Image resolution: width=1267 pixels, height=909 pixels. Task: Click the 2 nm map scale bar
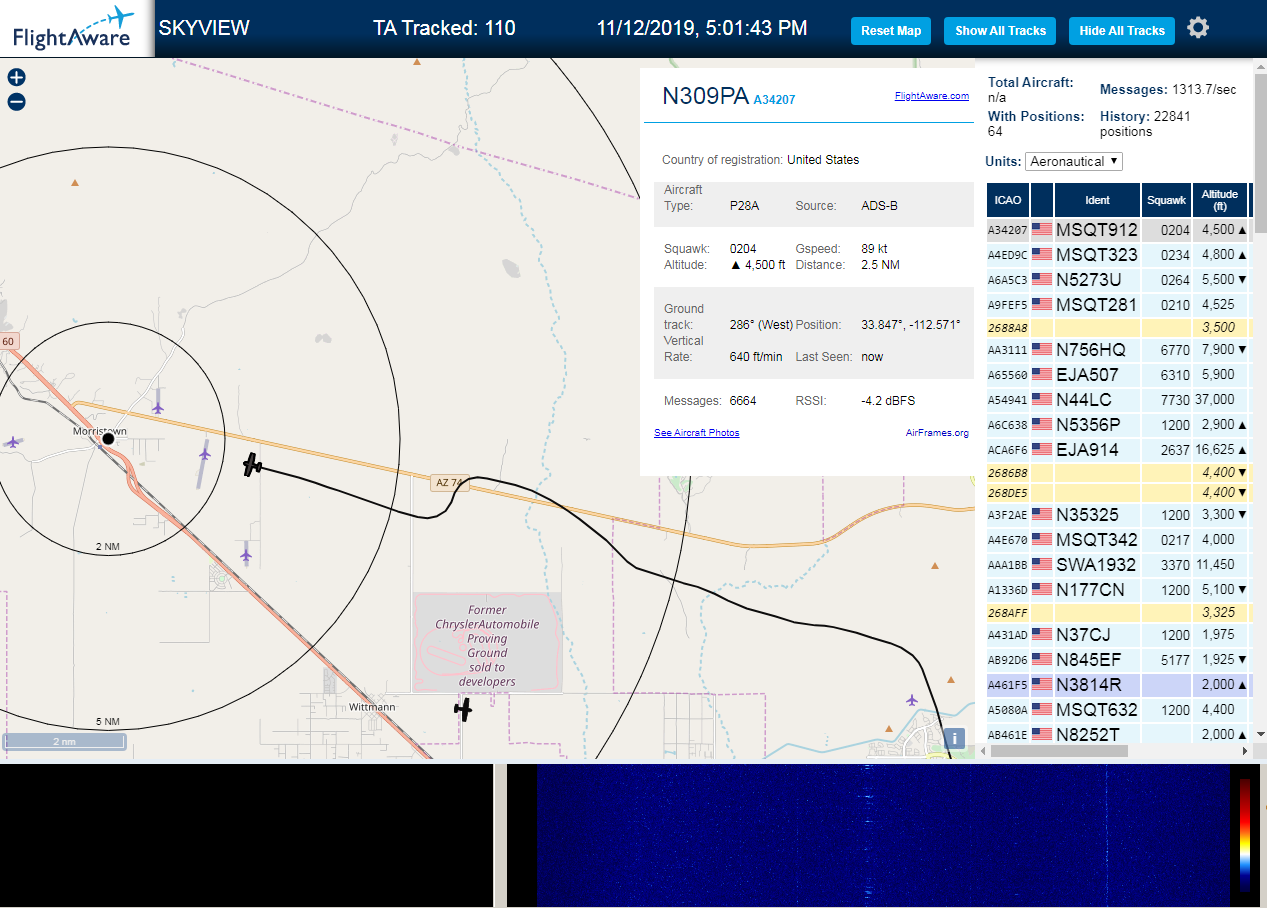tap(64, 742)
